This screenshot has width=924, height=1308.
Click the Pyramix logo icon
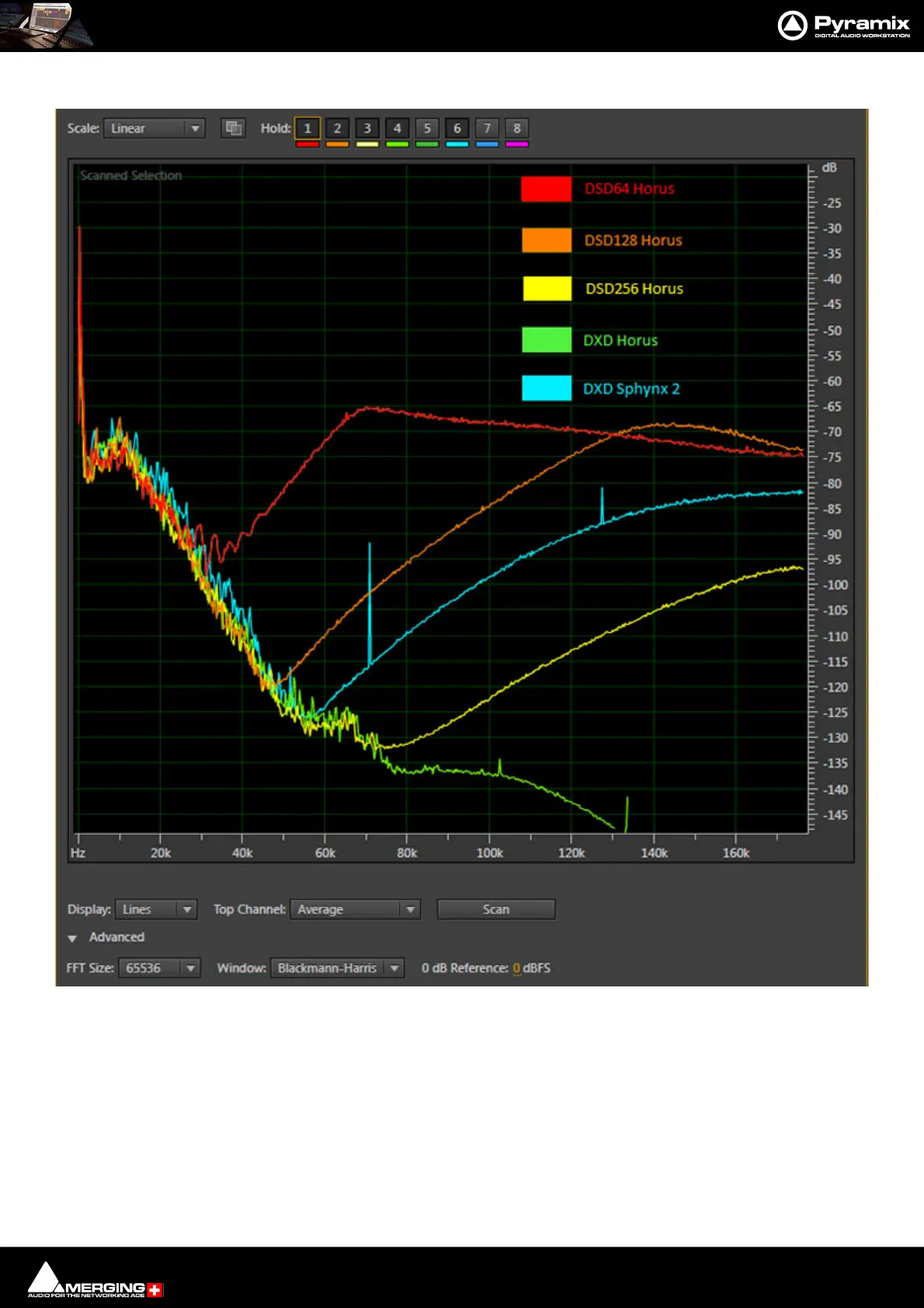pyautogui.click(x=792, y=26)
